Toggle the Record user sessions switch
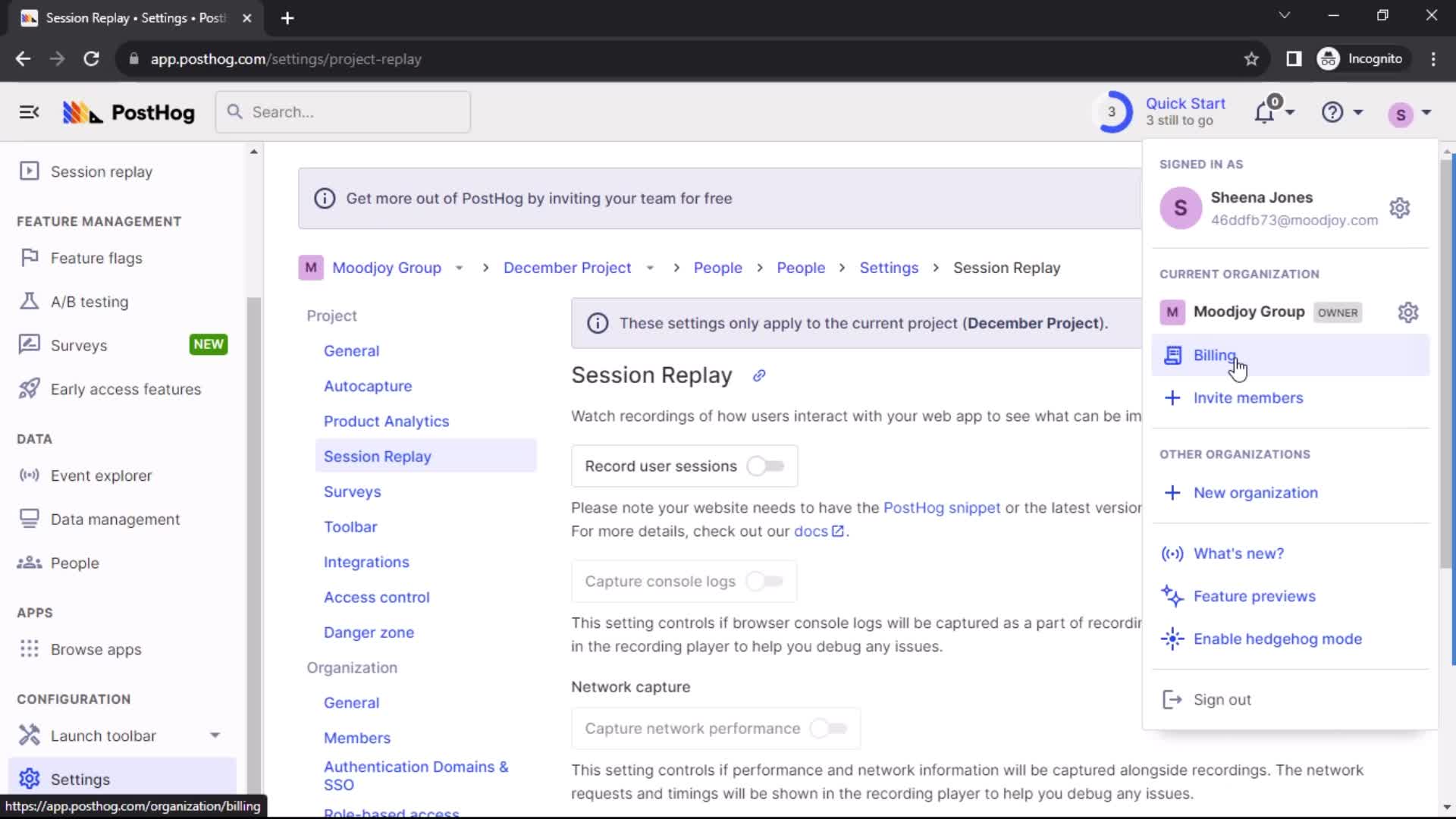The image size is (1456, 819). 765,465
